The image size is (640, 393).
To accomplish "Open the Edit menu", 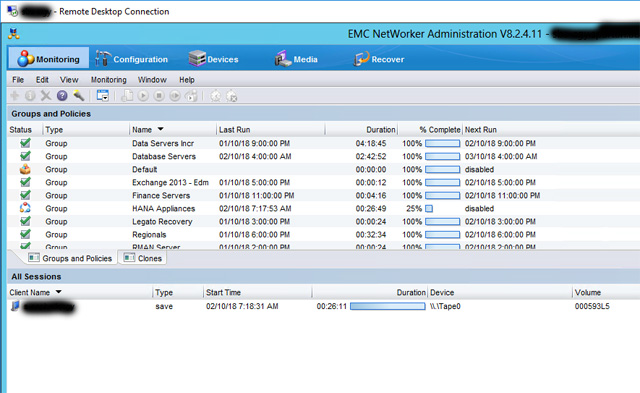I will [42, 80].
